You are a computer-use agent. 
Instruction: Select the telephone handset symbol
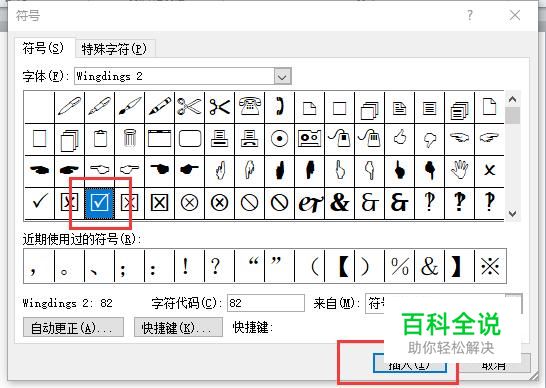tap(279, 107)
